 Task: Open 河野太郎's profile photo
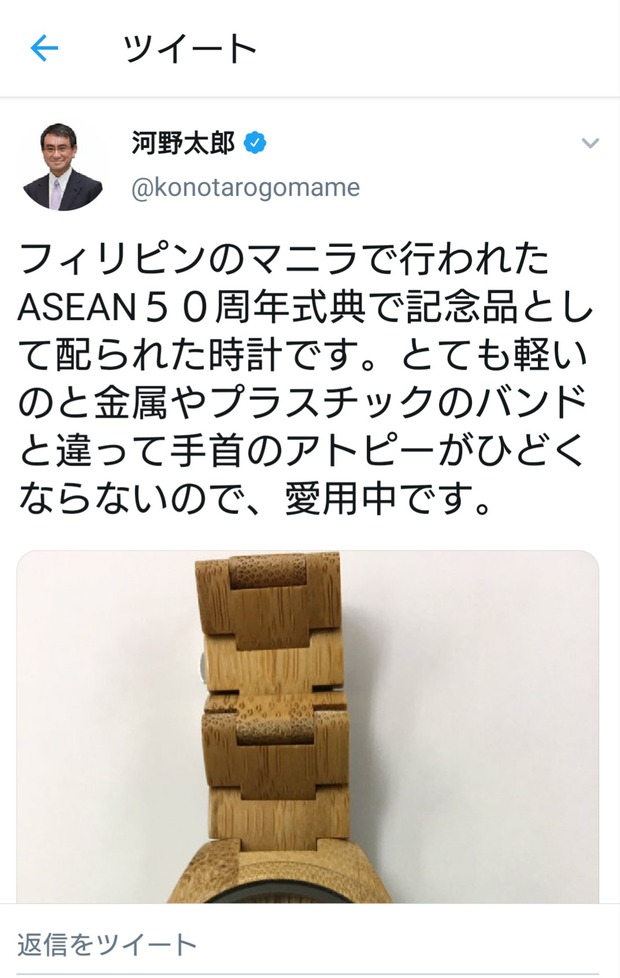63,167
